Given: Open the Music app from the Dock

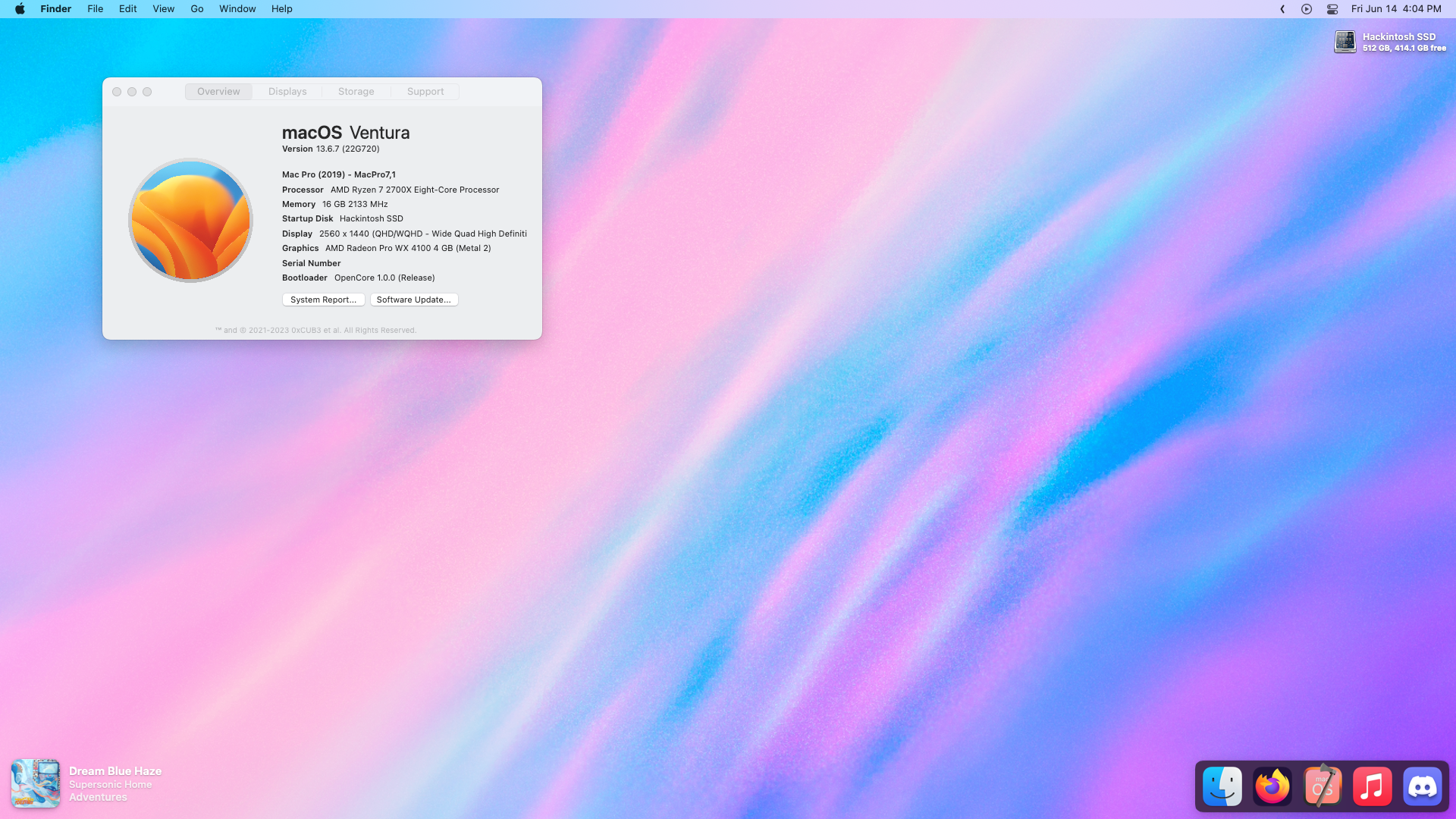Looking at the screenshot, I should [x=1373, y=786].
